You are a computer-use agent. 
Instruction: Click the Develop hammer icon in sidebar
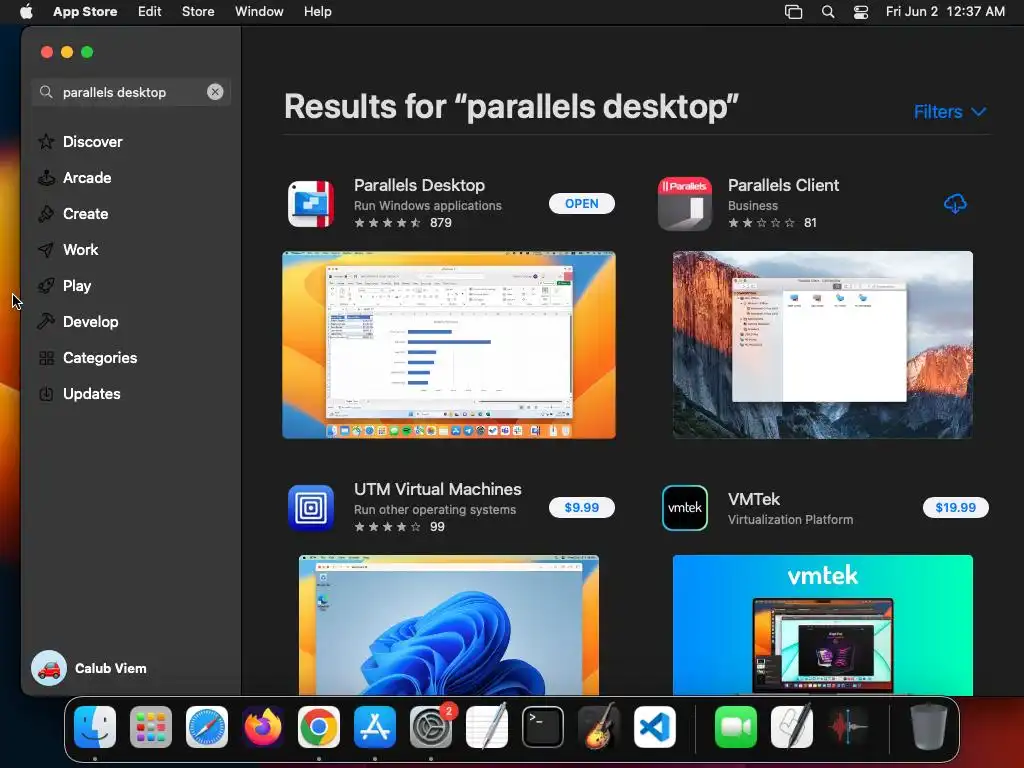[46, 321]
